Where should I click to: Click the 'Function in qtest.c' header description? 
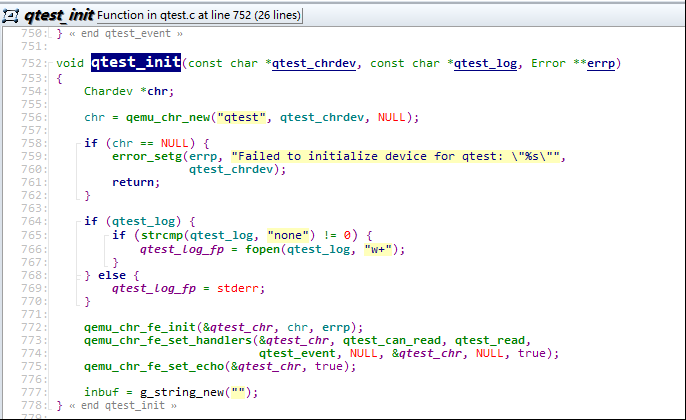click(204, 17)
